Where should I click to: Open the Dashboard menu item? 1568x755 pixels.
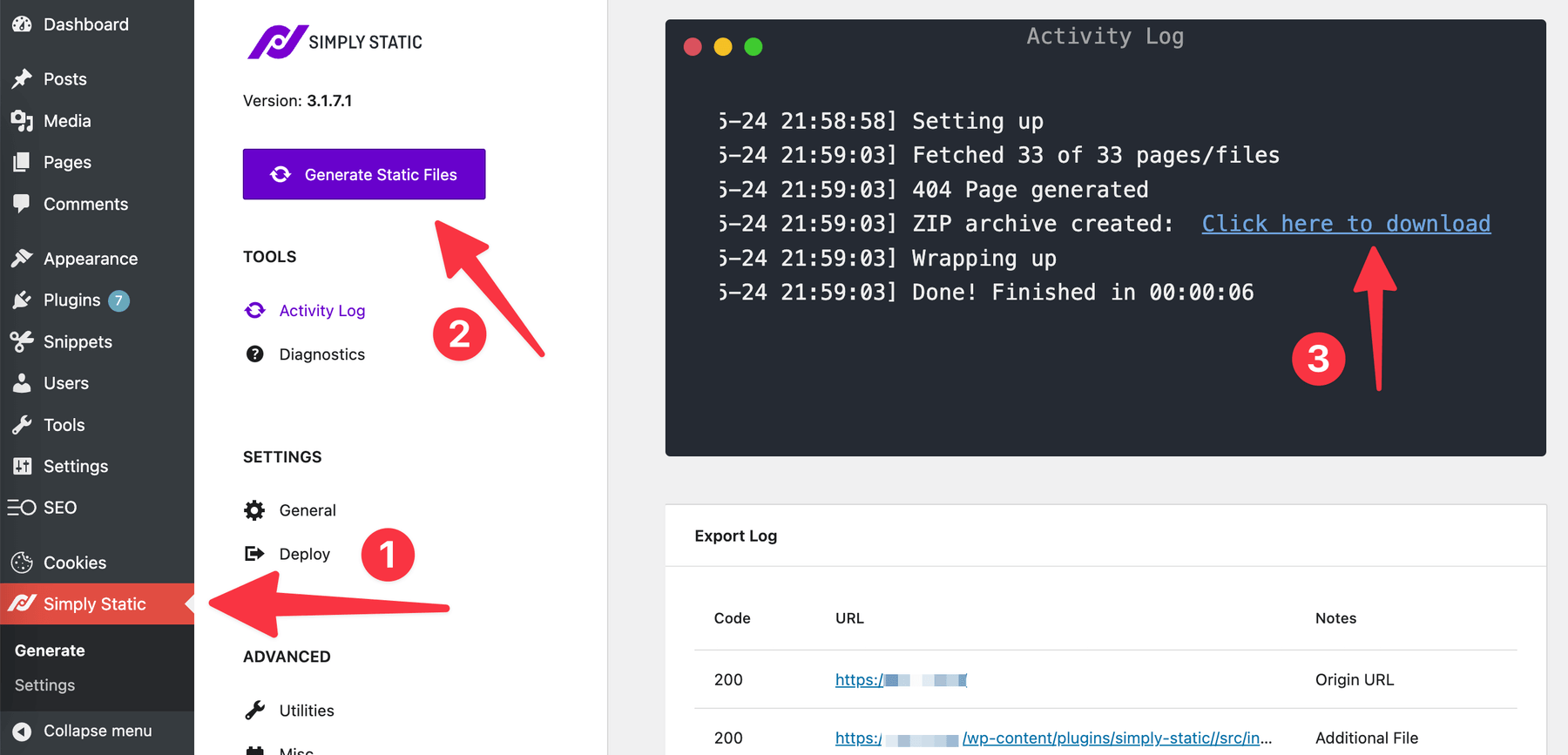pos(85,24)
